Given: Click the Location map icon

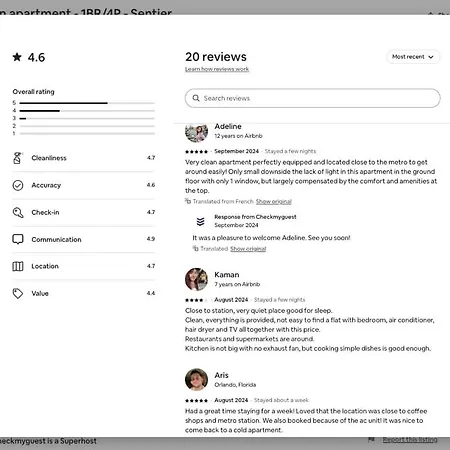Looking at the screenshot, I should click(x=18, y=266).
